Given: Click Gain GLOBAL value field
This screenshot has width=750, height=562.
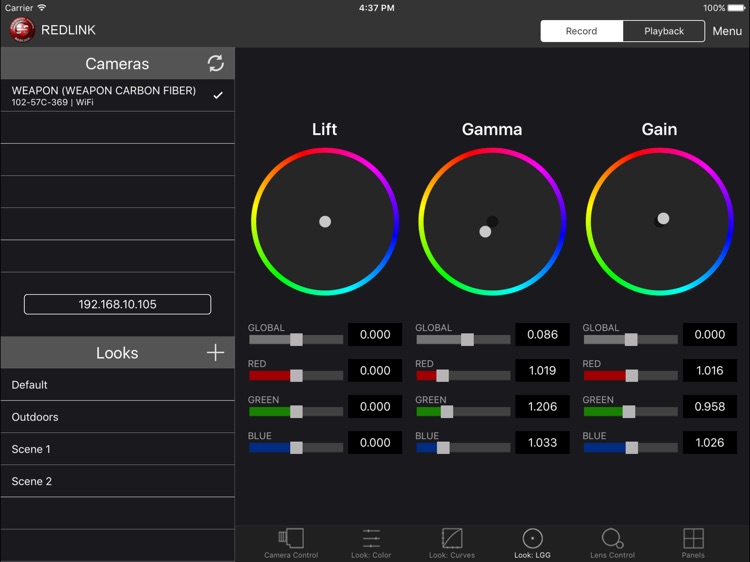Looking at the screenshot, I should tap(710, 334).
